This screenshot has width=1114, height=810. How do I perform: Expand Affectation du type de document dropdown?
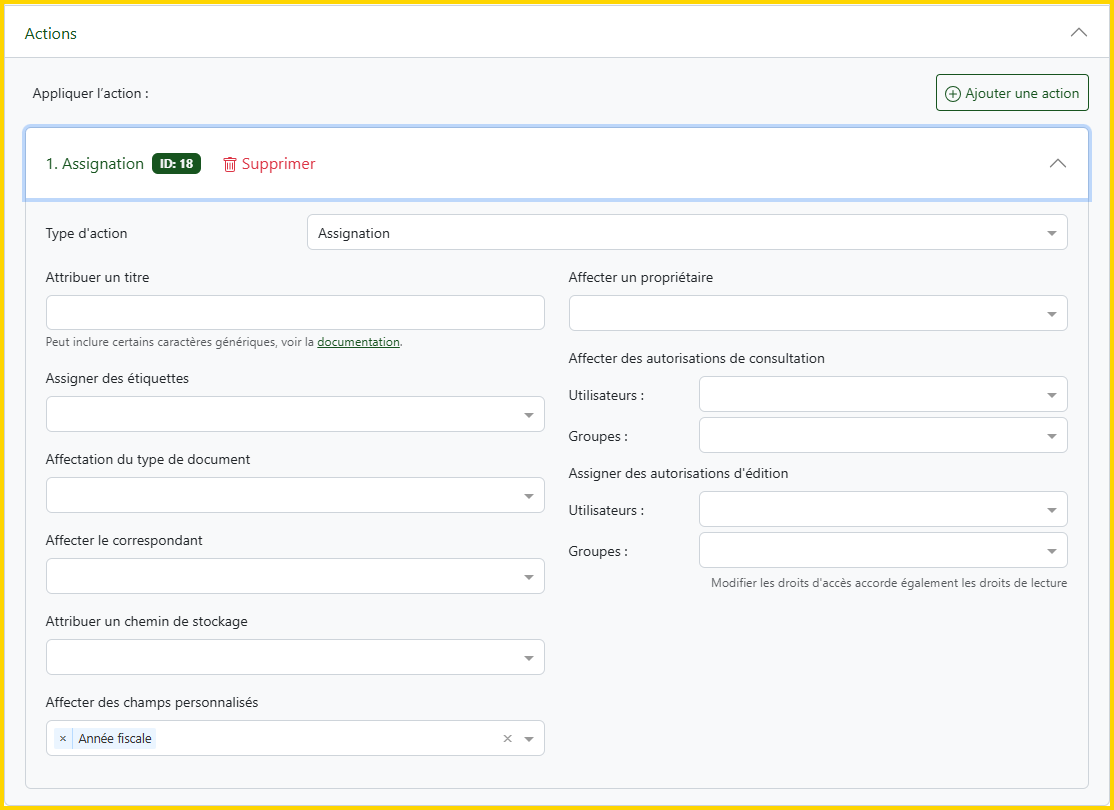[295, 495]
